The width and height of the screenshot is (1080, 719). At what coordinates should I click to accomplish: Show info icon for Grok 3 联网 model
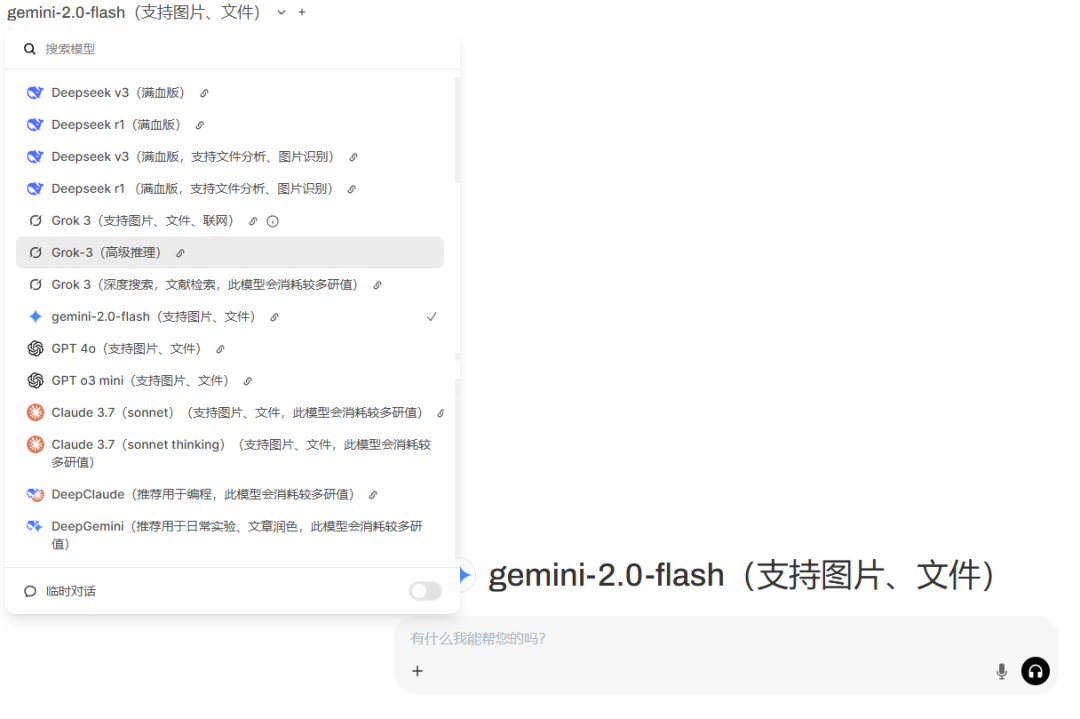pos(273,222)
